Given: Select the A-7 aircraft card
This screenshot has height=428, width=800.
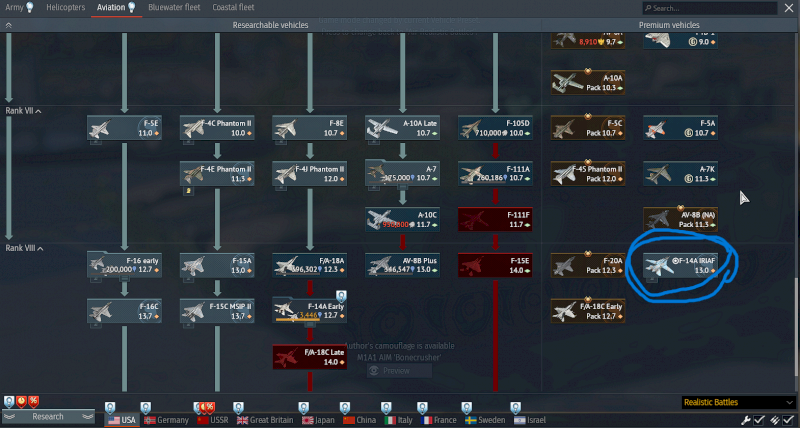Looking at the screenshot, I should point(403,173).
